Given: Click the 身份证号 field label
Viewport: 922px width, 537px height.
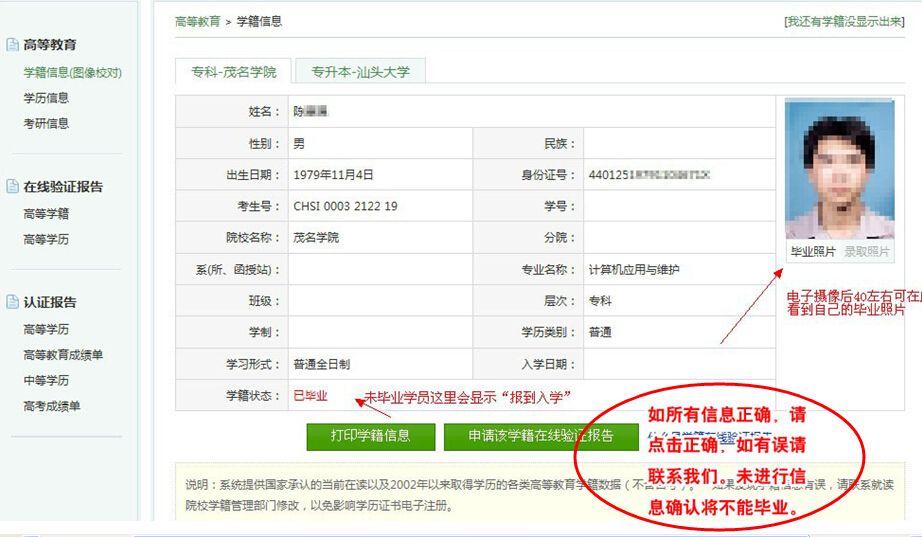Looking at the screenshot, I should (548, 175).
